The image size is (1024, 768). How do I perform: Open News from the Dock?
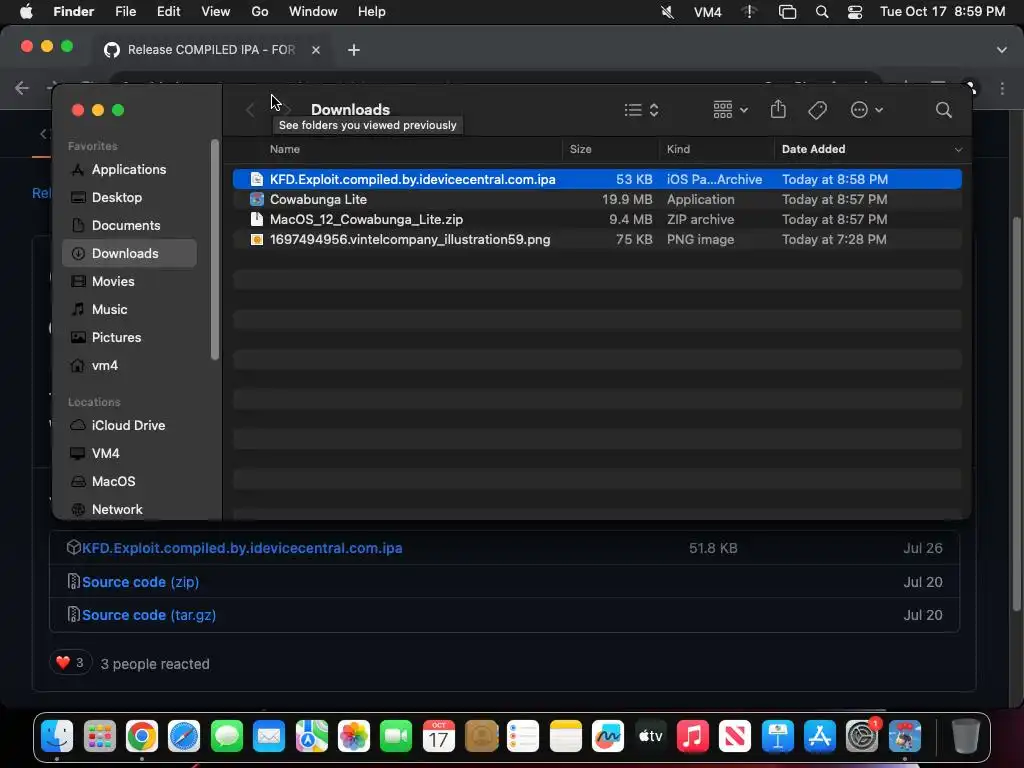(735, 736)
